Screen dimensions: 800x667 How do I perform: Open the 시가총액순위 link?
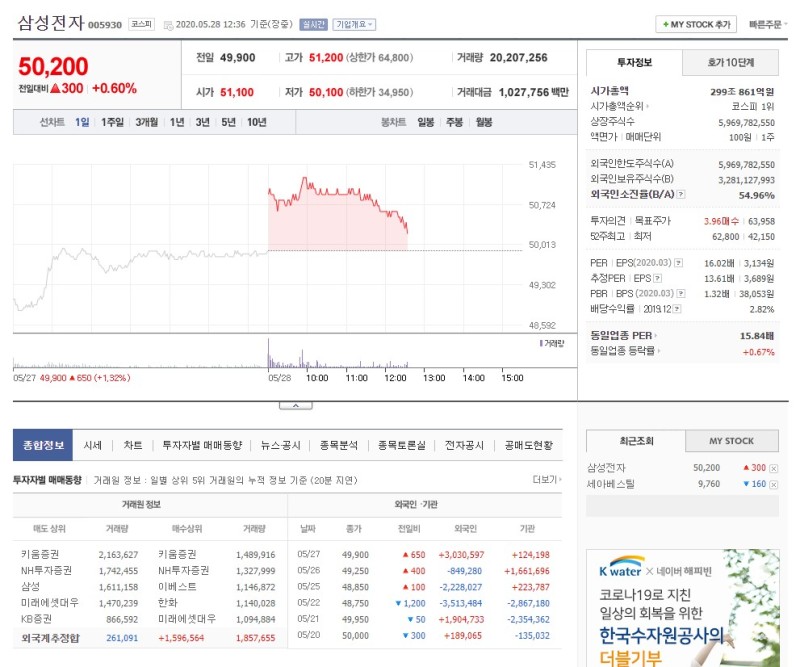pyautogui.click(x=619, y=107)
